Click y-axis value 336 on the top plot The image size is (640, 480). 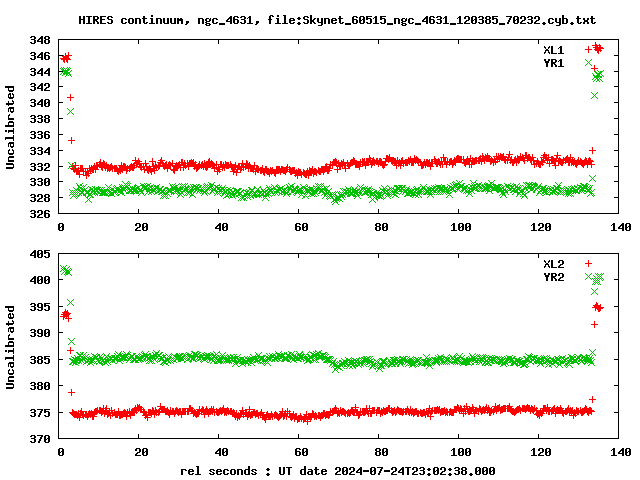(x=40, y=135)
